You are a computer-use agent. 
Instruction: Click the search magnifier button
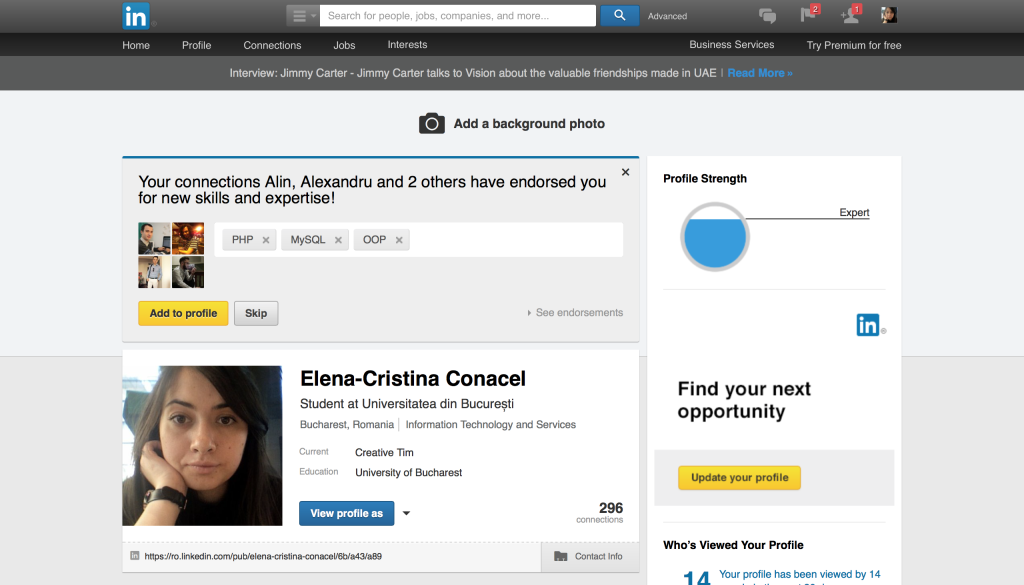click(x=619, y=15)
